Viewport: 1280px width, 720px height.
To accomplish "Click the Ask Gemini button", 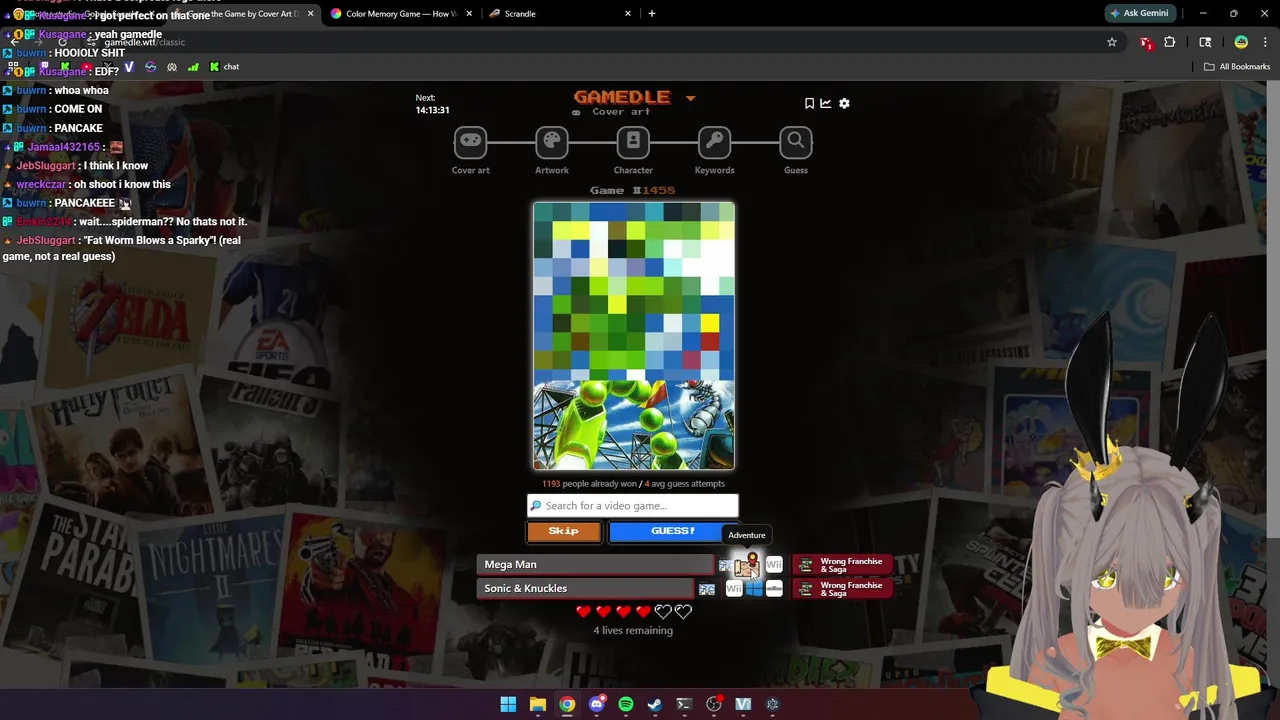I will [x=1139, y=13].
